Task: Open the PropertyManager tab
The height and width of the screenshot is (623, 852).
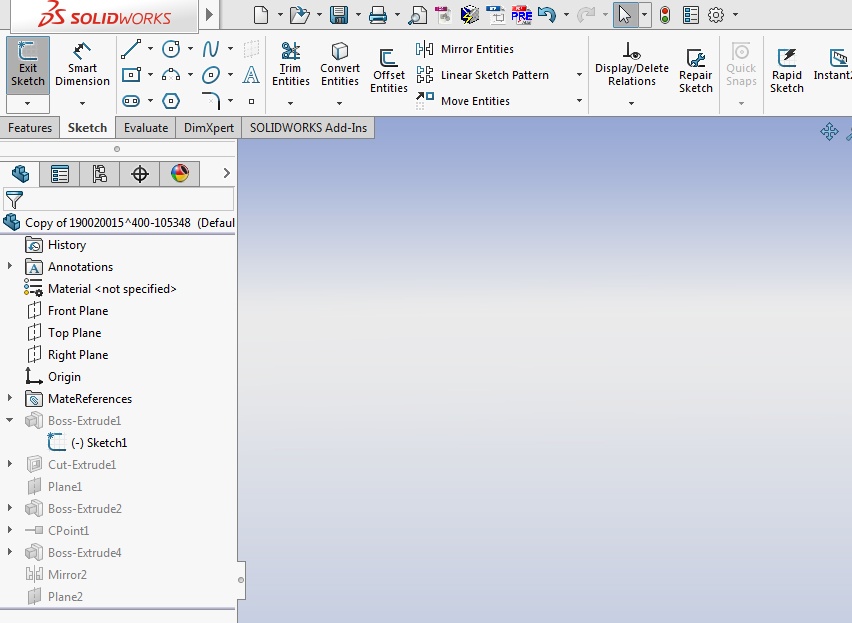Action: [59, 174]
